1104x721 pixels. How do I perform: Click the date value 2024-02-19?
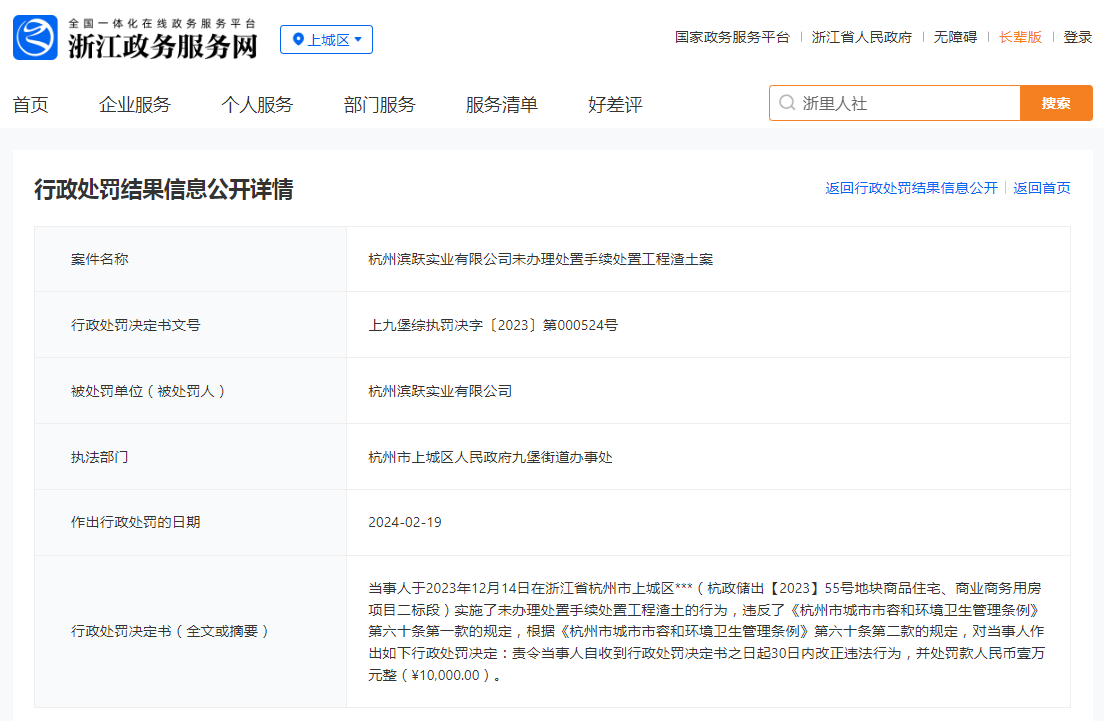(x=405, y=522)
